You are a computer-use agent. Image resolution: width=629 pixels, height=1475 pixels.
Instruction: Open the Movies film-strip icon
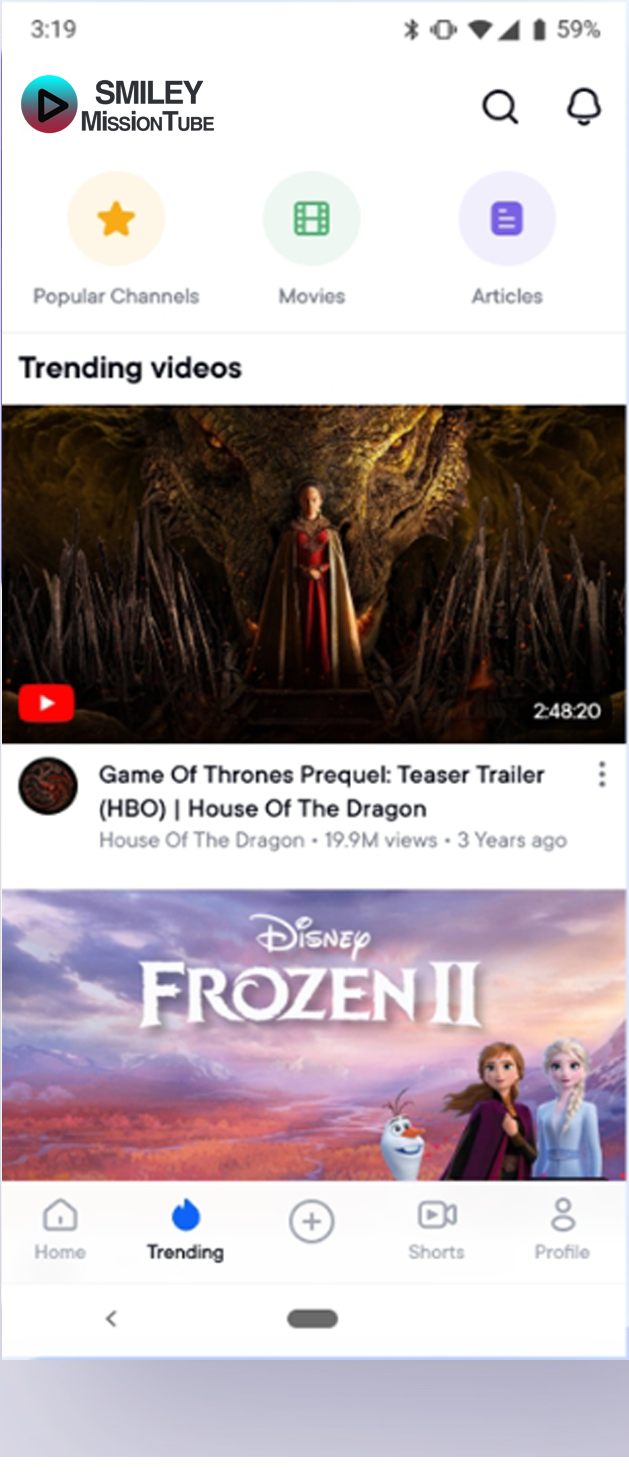[x=312, y=219]
